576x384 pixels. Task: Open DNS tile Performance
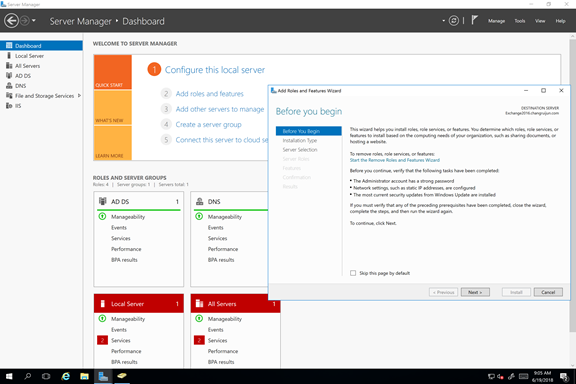pyautogui.click(x=223, y=249)
